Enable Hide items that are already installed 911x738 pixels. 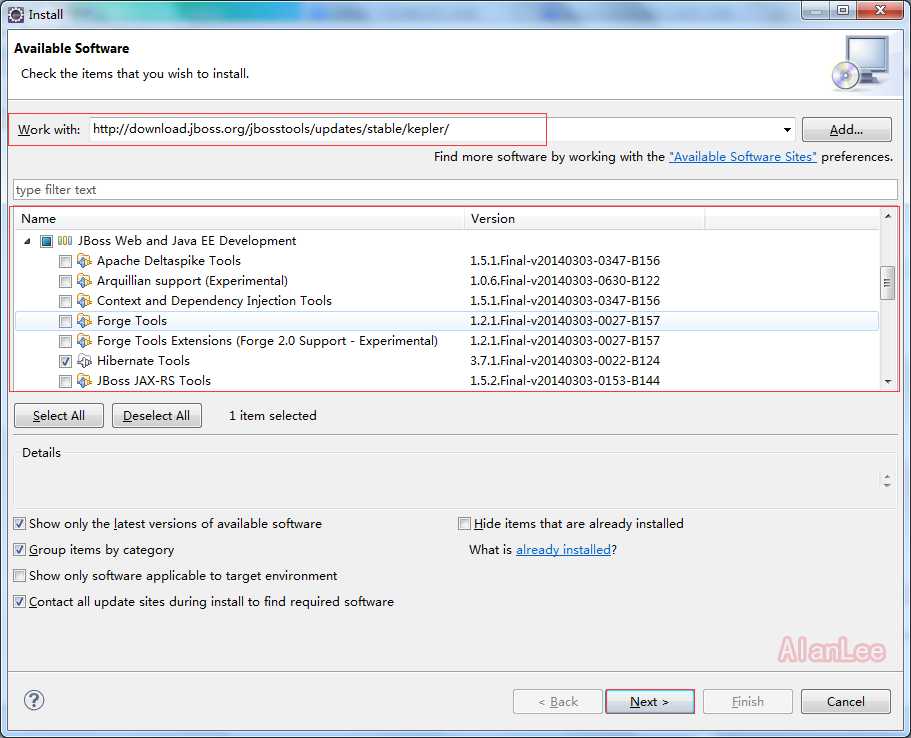464,524
